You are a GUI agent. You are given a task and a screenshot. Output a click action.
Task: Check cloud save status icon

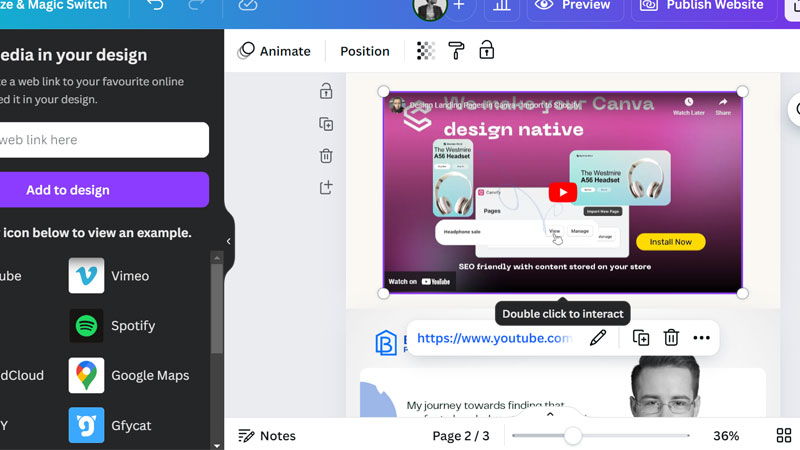coord(247,5)
